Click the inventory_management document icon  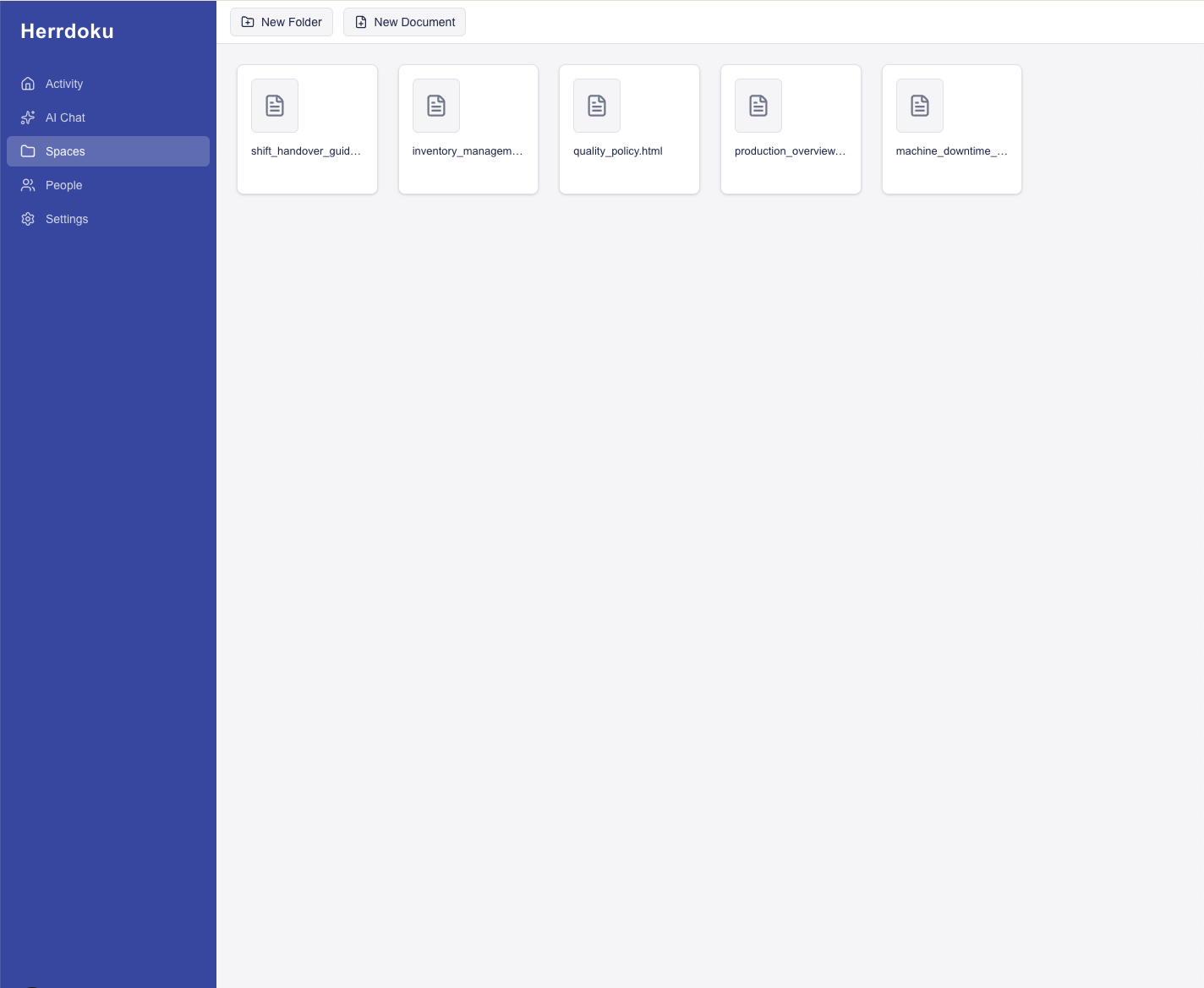(436, 106)
